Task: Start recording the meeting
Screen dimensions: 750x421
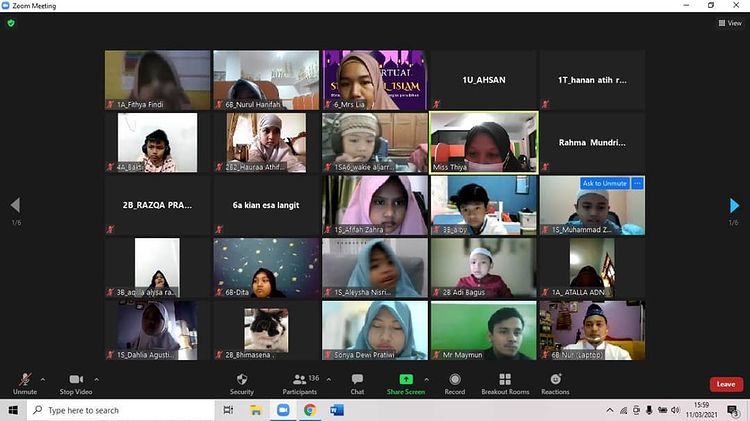Action: (455, 383)
